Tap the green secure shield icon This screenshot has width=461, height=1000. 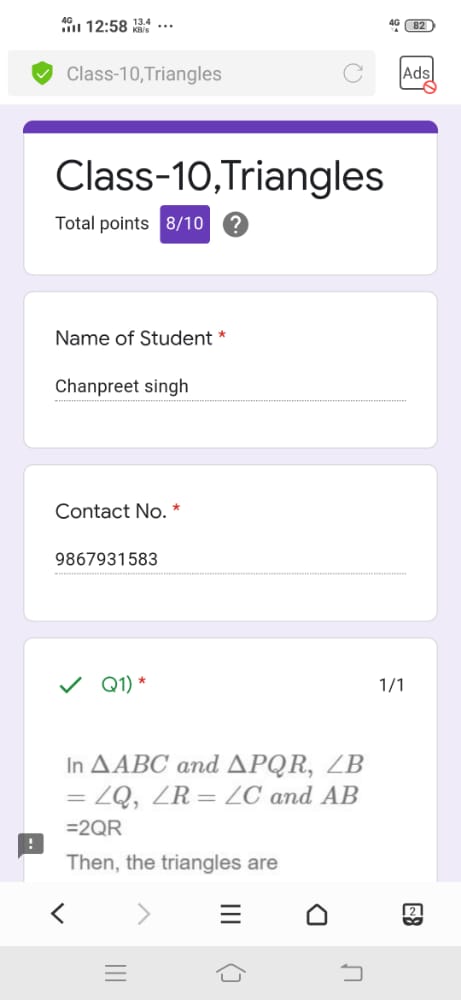pyautogui.click(x=42, y=74)
